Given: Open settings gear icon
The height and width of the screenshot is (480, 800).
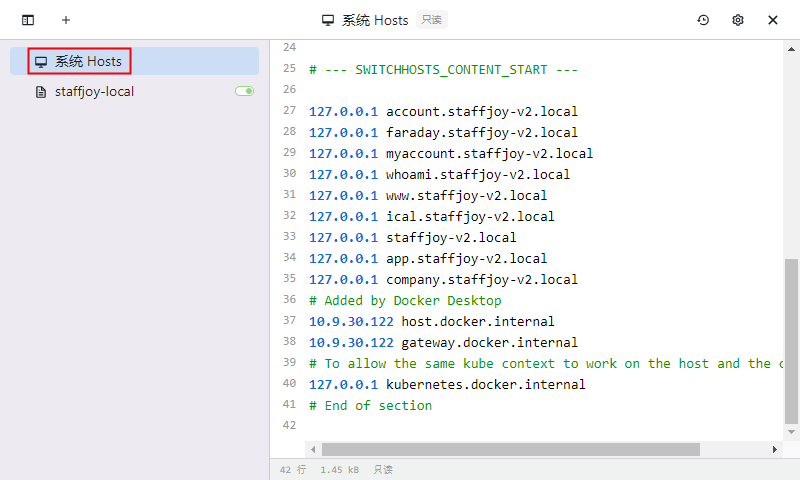Looking at the screenshot, I should click(x=738, y=20).
